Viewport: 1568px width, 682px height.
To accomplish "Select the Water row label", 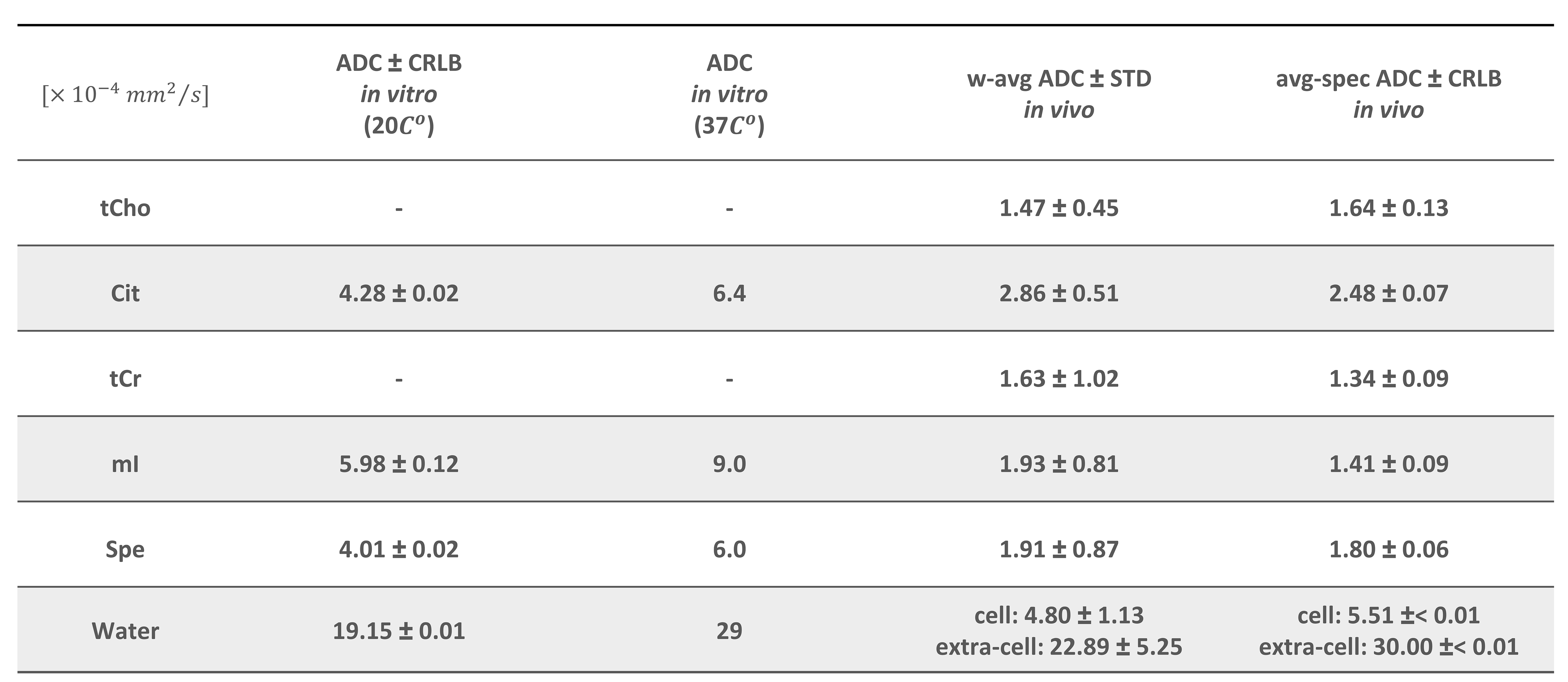I will click(x=125, y=631).
